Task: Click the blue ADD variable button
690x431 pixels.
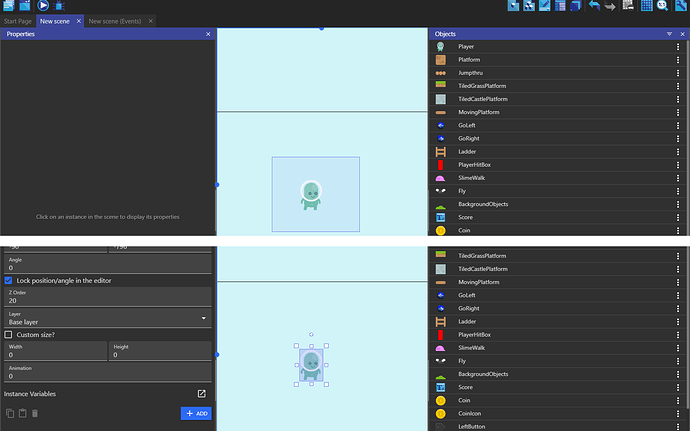Action: 196,413
